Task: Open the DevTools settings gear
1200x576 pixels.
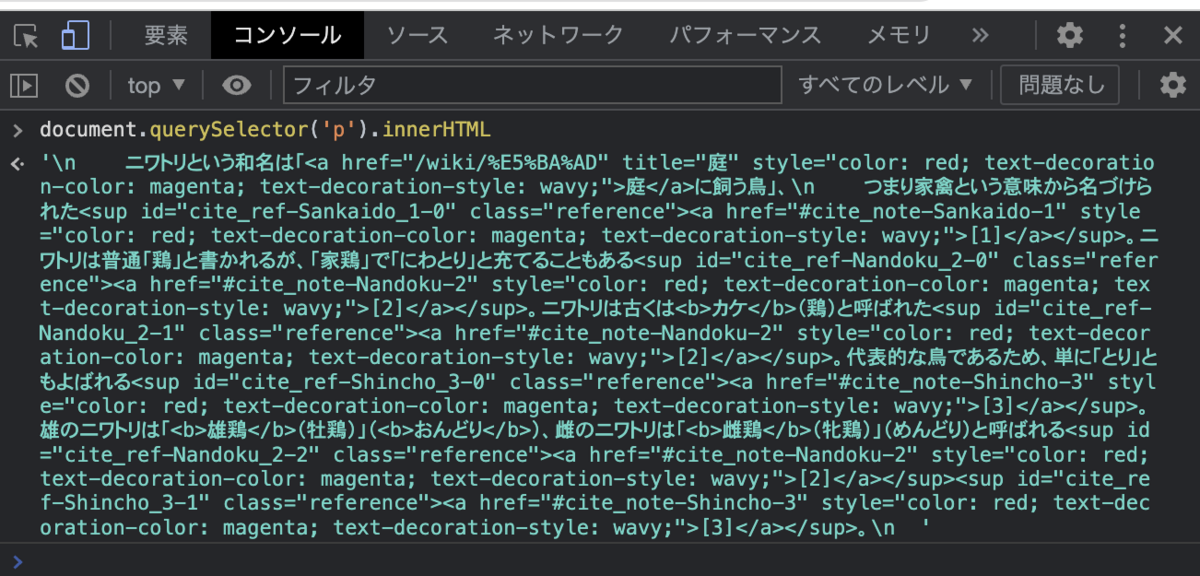Action: (x=1070, y=36)
